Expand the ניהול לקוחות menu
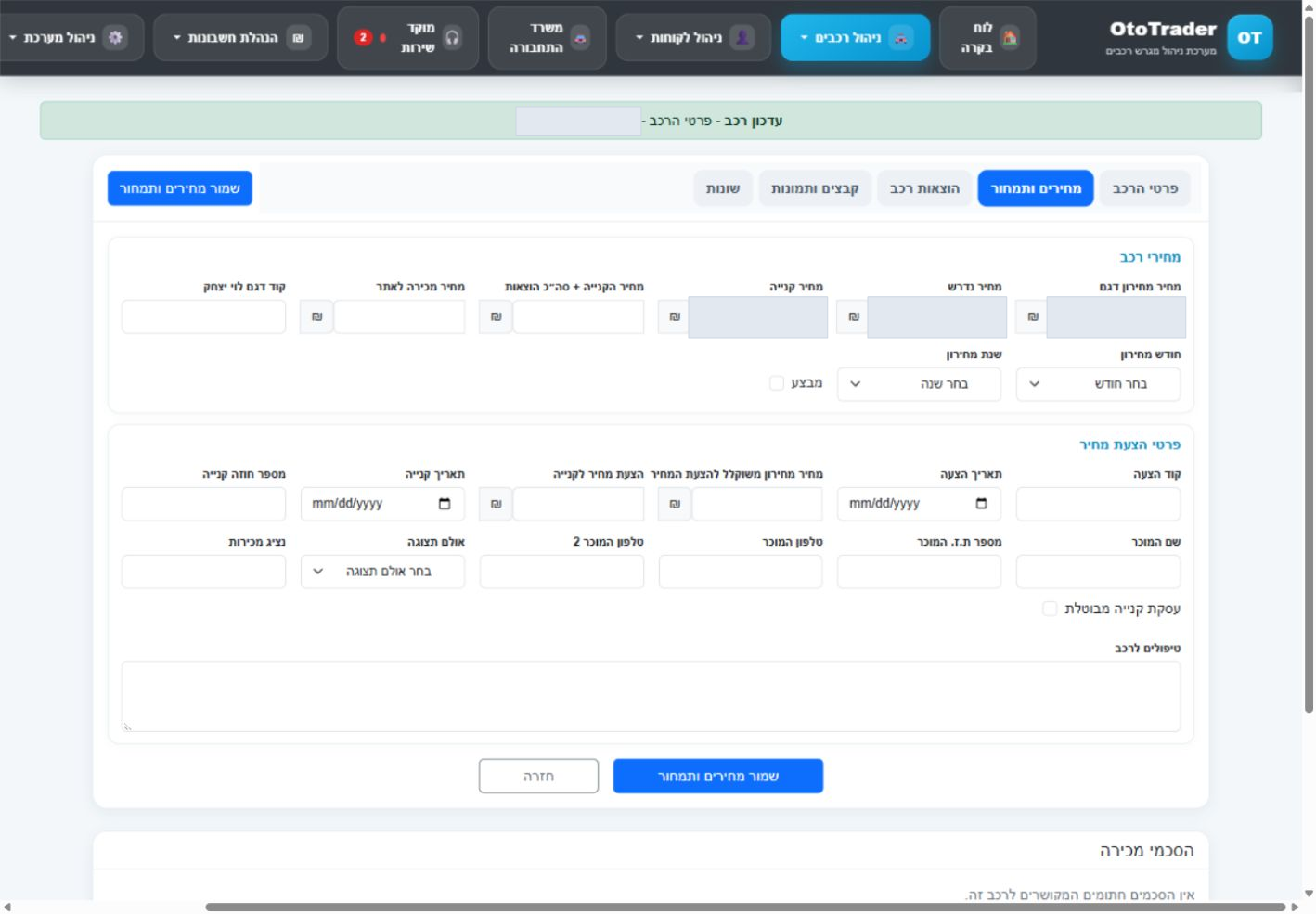 [693, 38]
